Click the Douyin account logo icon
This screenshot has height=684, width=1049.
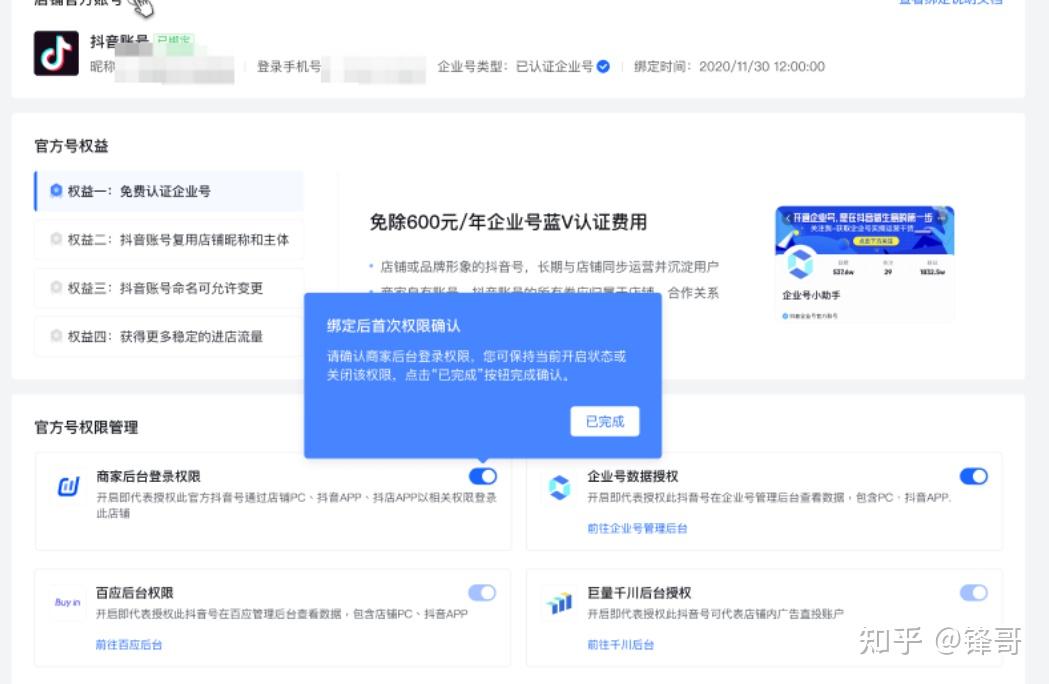tap(56, 53)
